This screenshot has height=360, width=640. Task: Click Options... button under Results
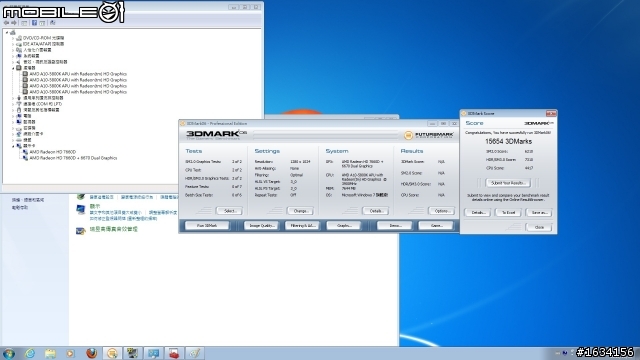click(x=441, y=211)
